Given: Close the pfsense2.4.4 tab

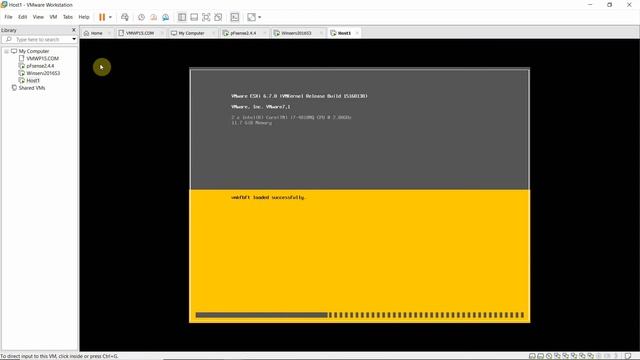Looking at the screenshot, I should (x=264, y=33).
